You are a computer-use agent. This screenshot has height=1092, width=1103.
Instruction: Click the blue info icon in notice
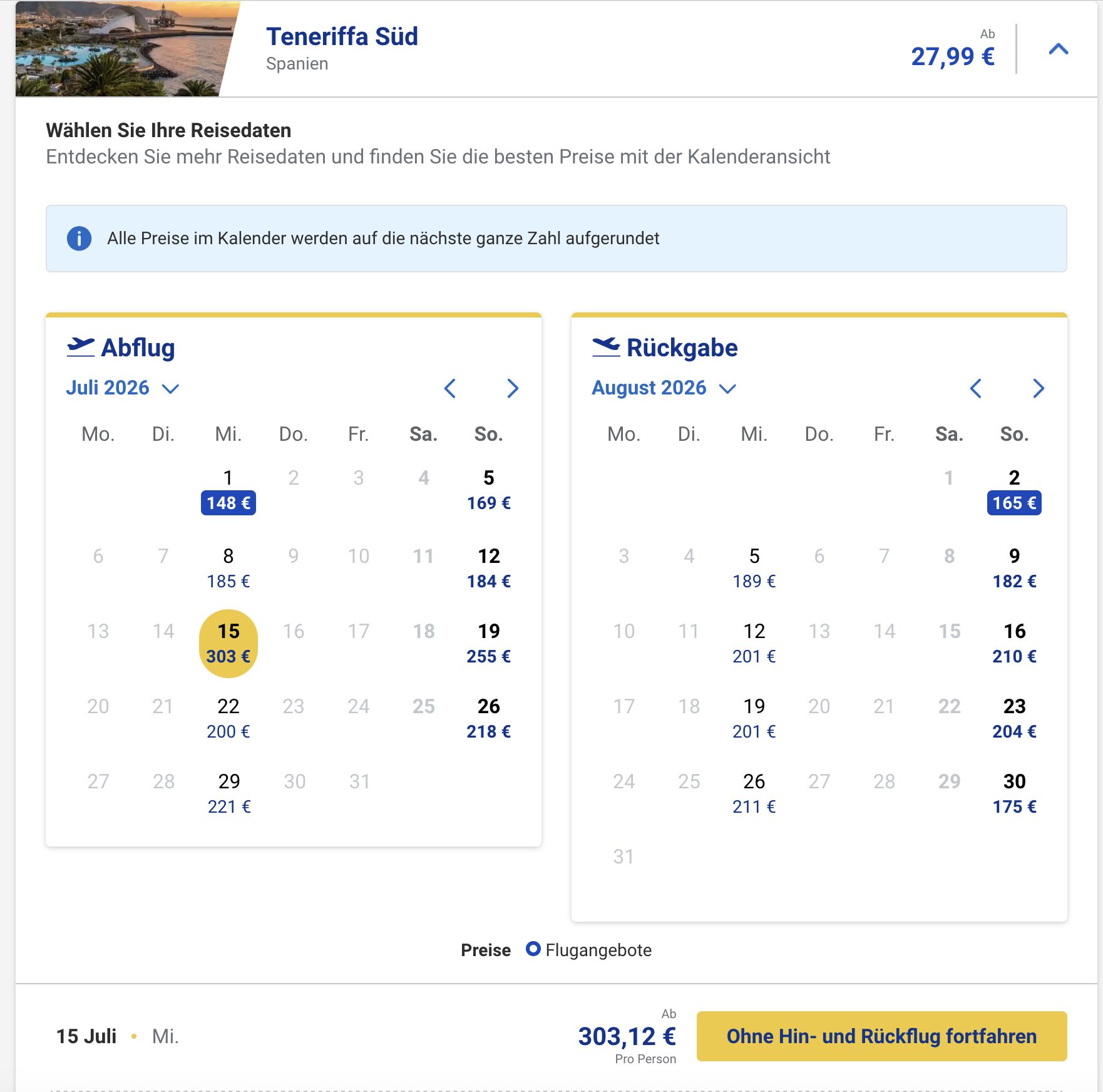click(79, 239)
